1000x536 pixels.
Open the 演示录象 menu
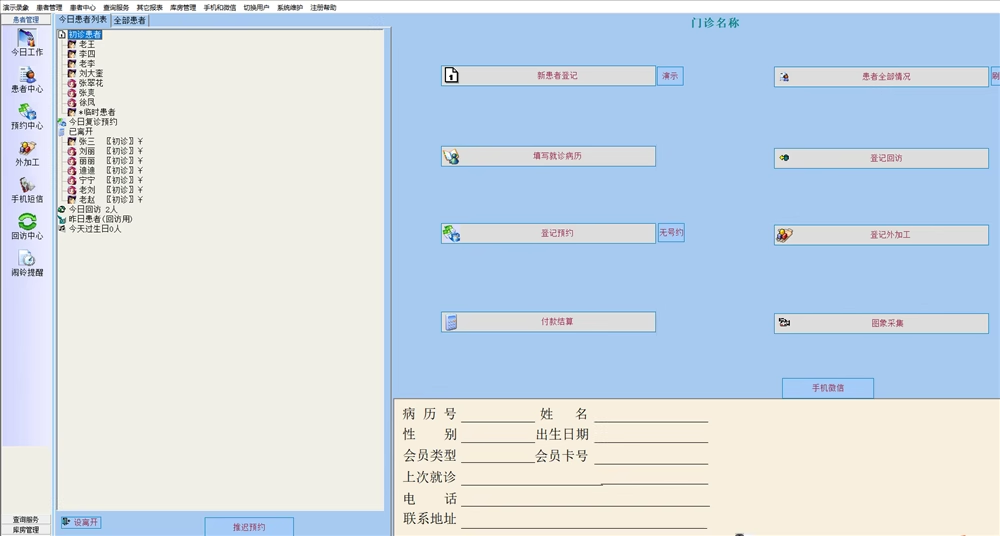pyautogui.click(x=16, y=8)
